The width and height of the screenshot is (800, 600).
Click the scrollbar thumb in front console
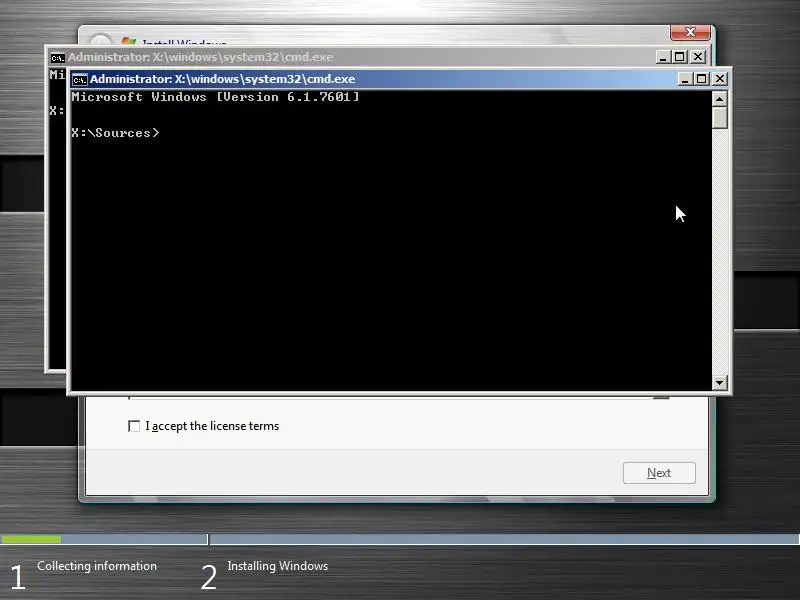(x=719, y=117)
